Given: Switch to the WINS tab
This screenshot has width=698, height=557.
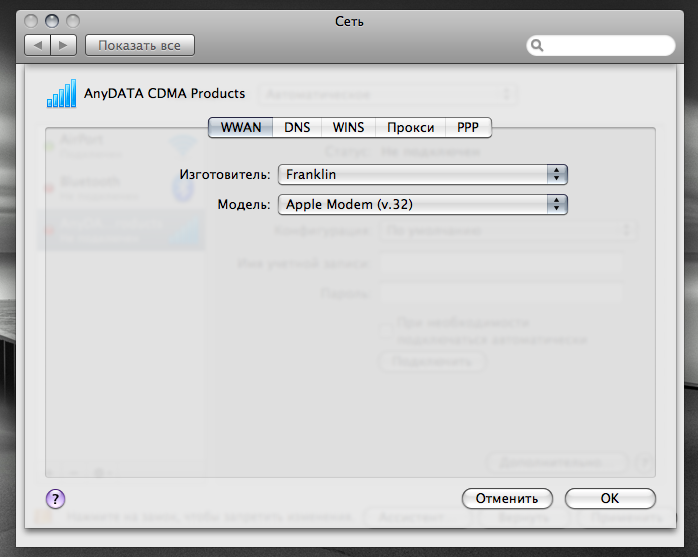Looking at the screenshot, I should pos(348,127).
